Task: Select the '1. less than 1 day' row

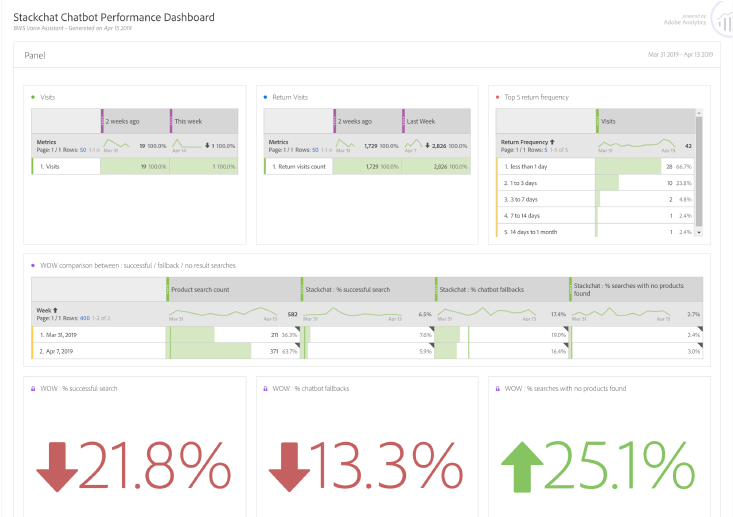Action: pyautogui.click(x=596, y=166)
